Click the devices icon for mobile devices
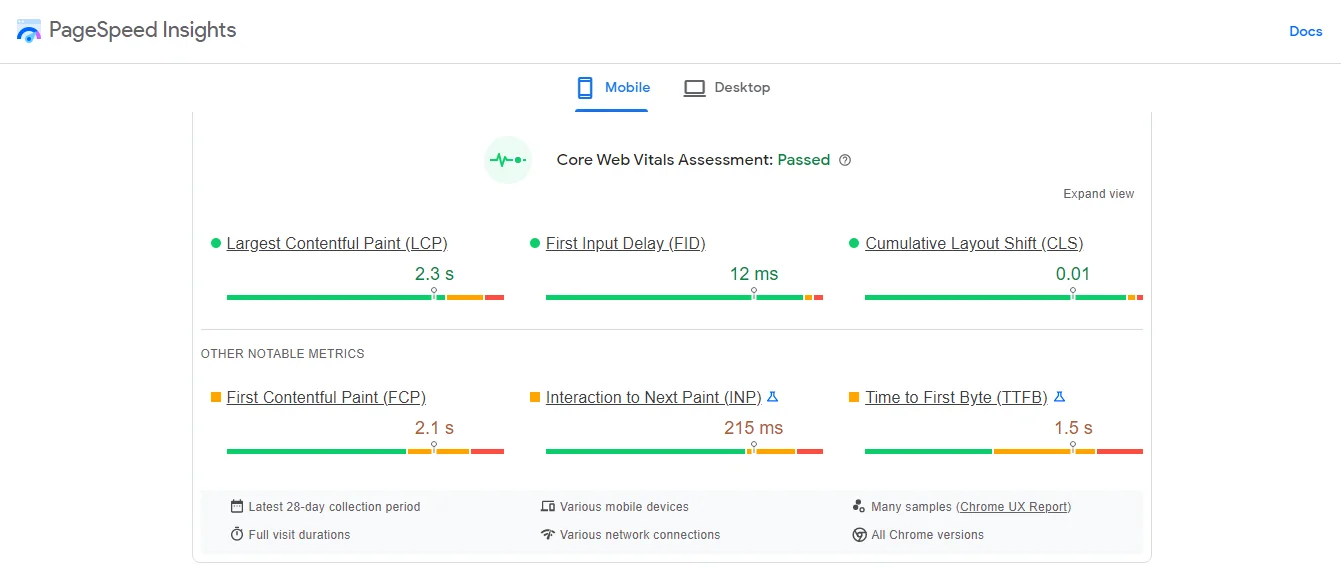The width and height of the screenshot is (1341, 578). click(548, 506)
